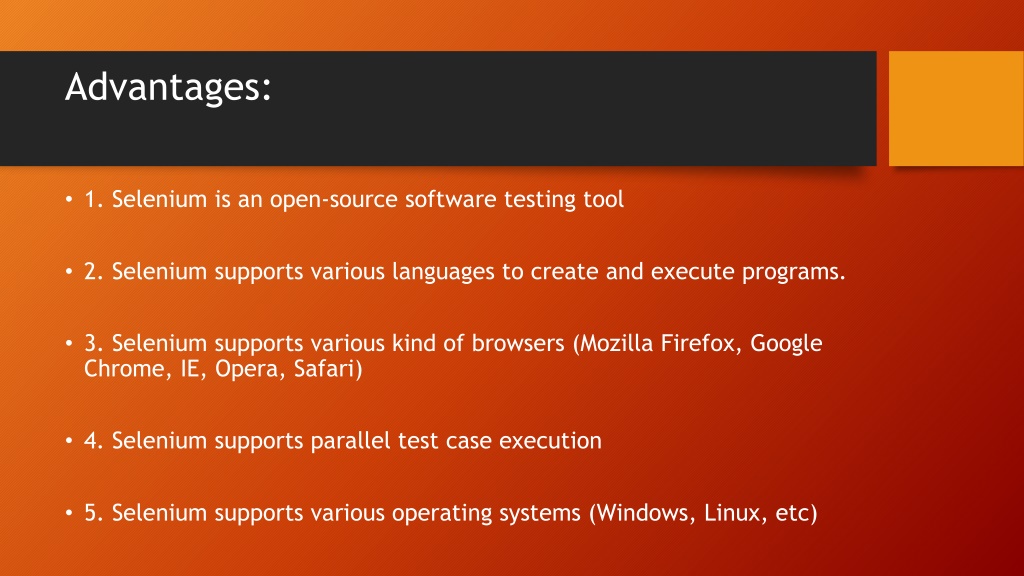Click the bullet dot before item 2
Image resolution: width=1024 pixels, height=576 pixels.
(x=69, y=271)
